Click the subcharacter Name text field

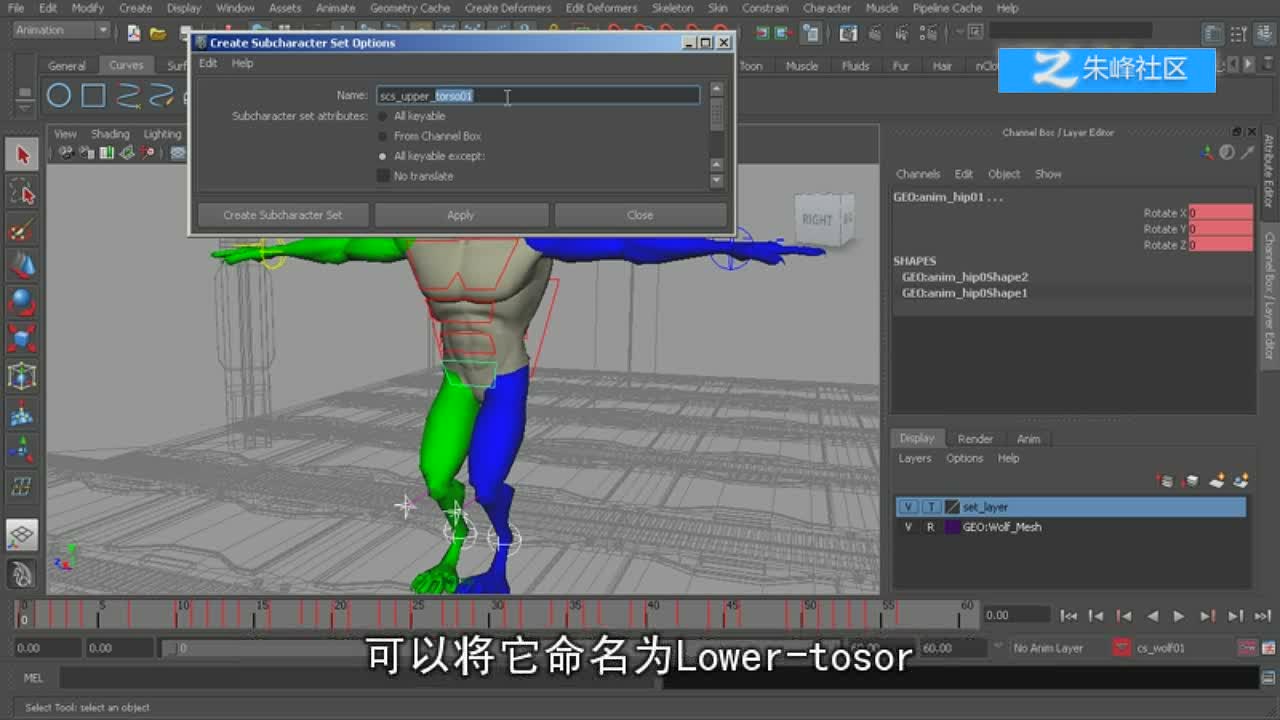tap(538, 96)
